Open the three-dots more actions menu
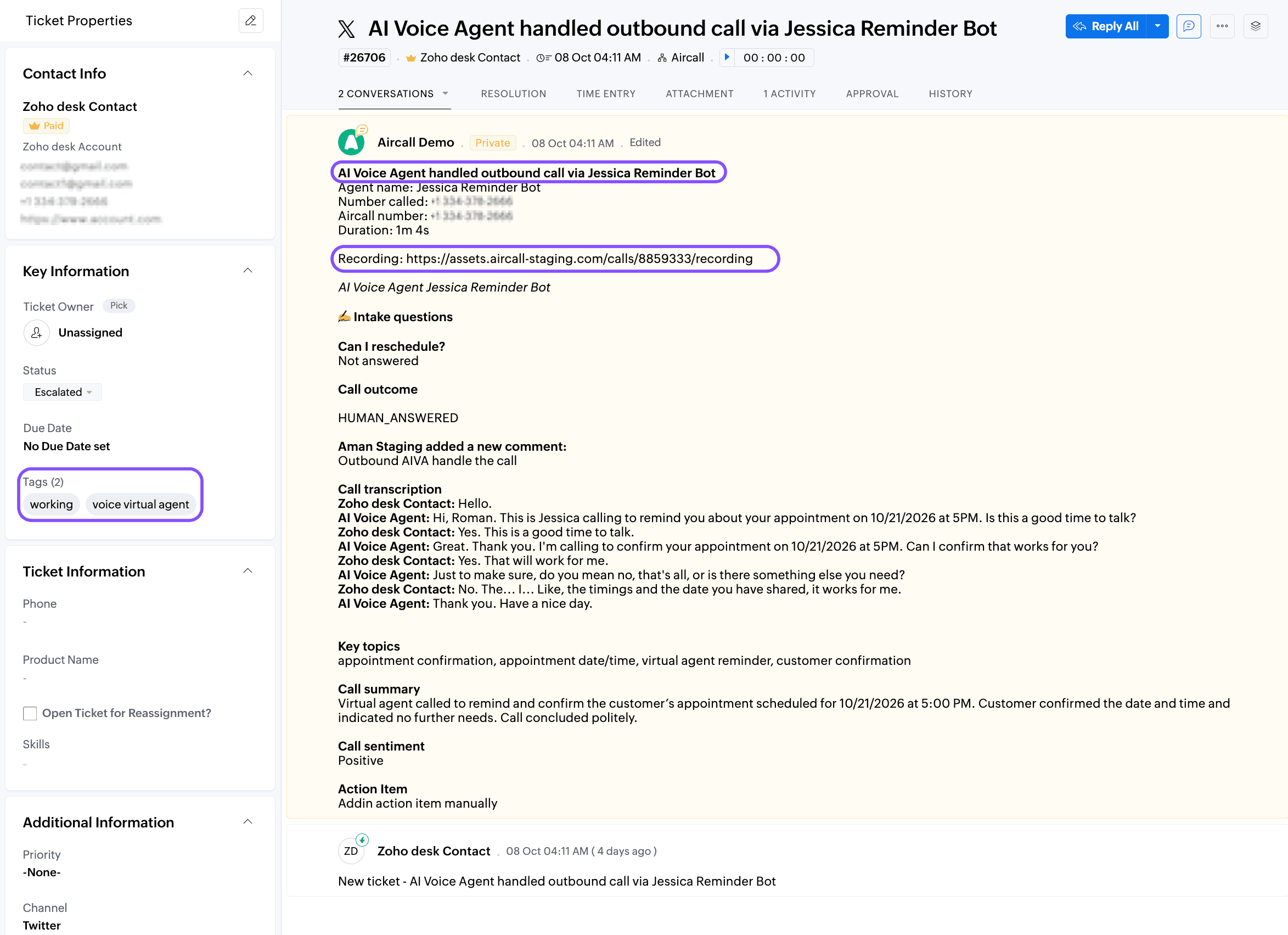Viewport: 1288px width, 935px height. [1222, 26]
